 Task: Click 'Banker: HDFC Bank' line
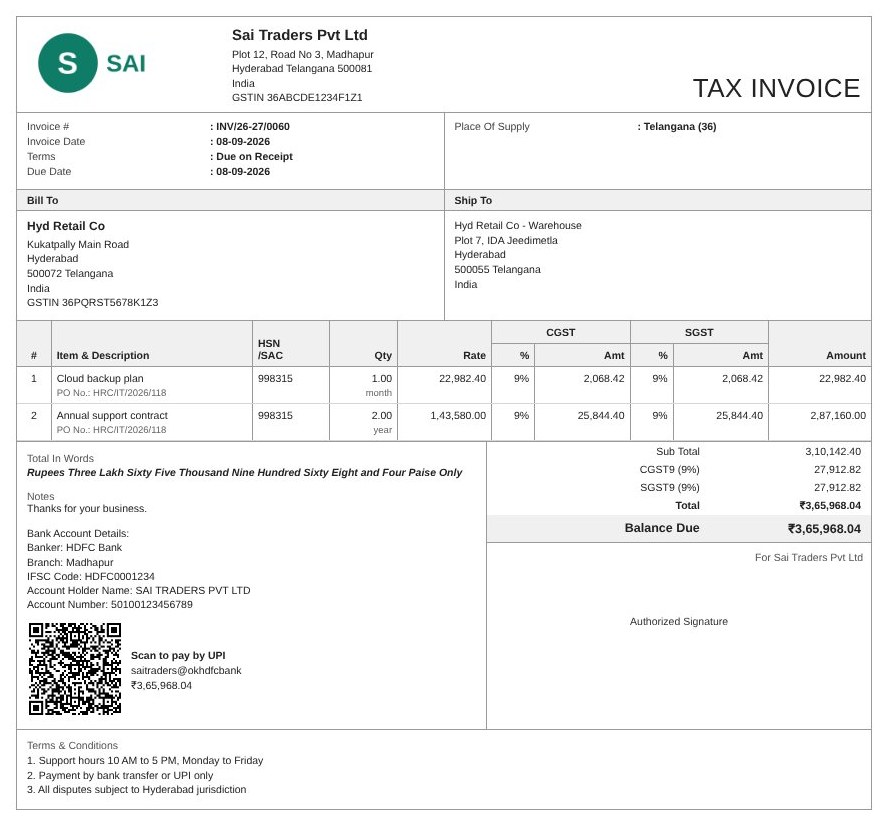[74, 547]
